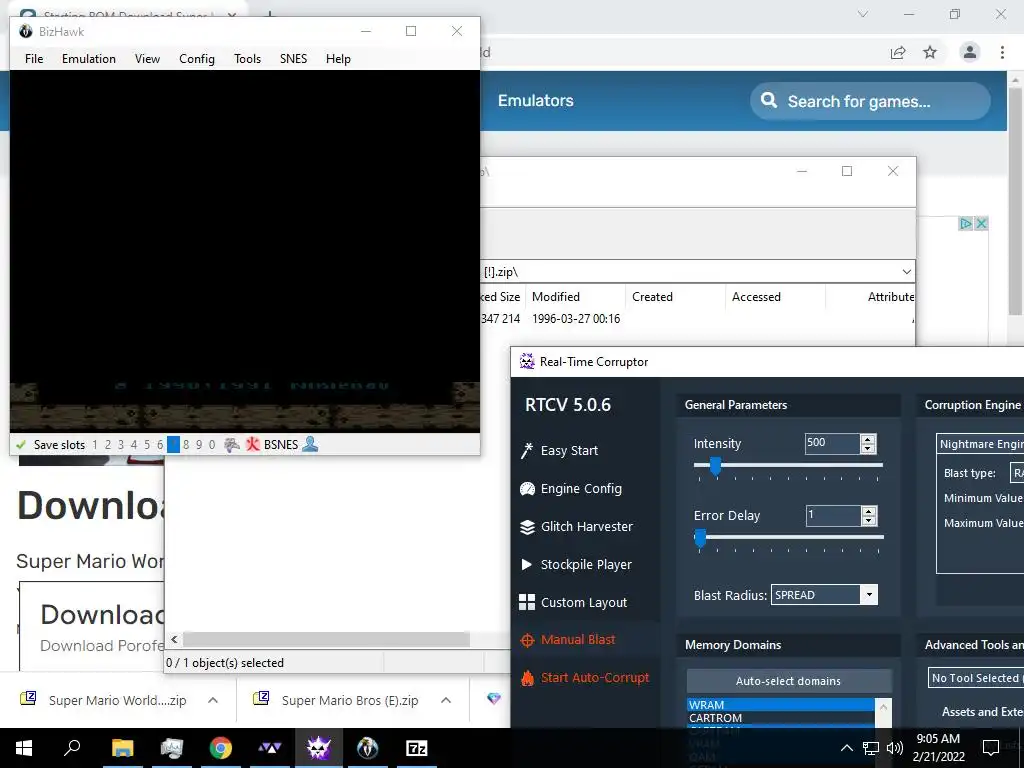The width and height of the screenshot is (1024, 768).
Task: Open Chrome profile avatar icon
Action: pyautogui.click(x=970, y=52)
